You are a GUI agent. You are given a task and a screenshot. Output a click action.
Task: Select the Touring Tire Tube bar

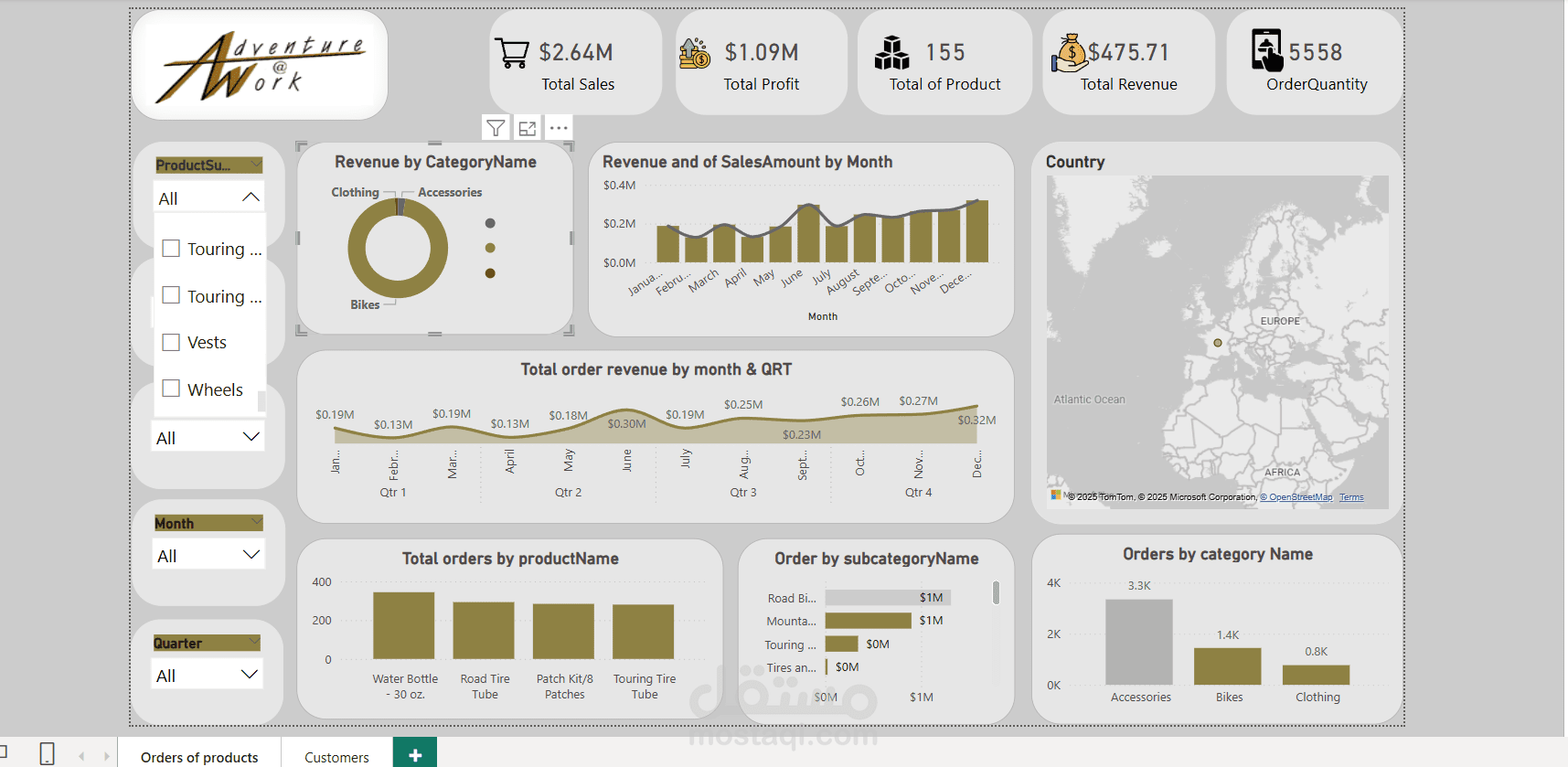pos(644,632)
